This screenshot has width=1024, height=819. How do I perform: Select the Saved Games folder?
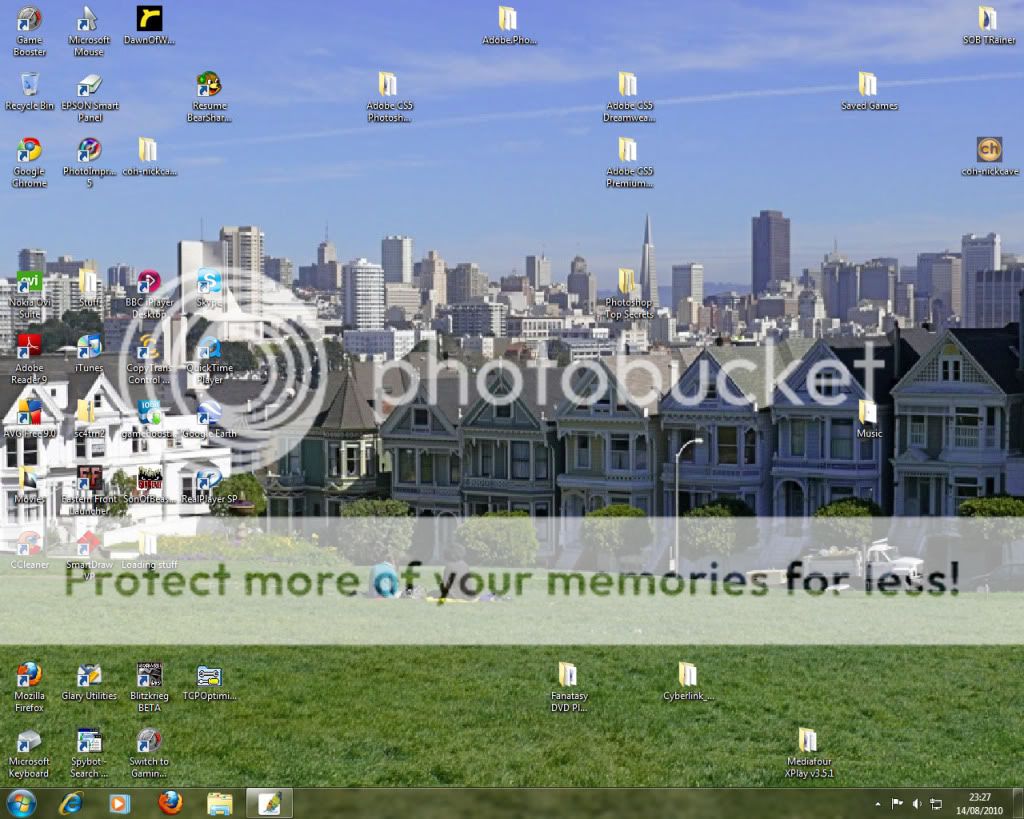pyautogui.click(x=868, y=85)
